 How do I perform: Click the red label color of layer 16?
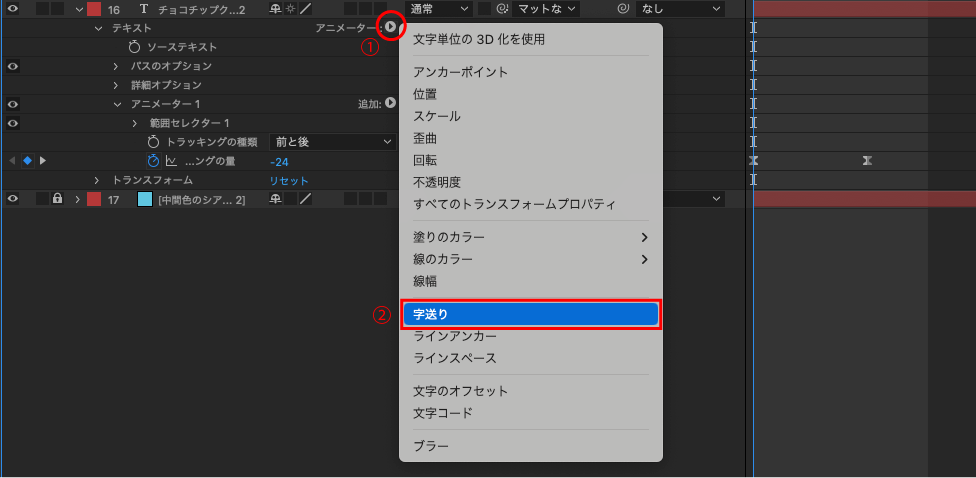[x=94, y=9]
